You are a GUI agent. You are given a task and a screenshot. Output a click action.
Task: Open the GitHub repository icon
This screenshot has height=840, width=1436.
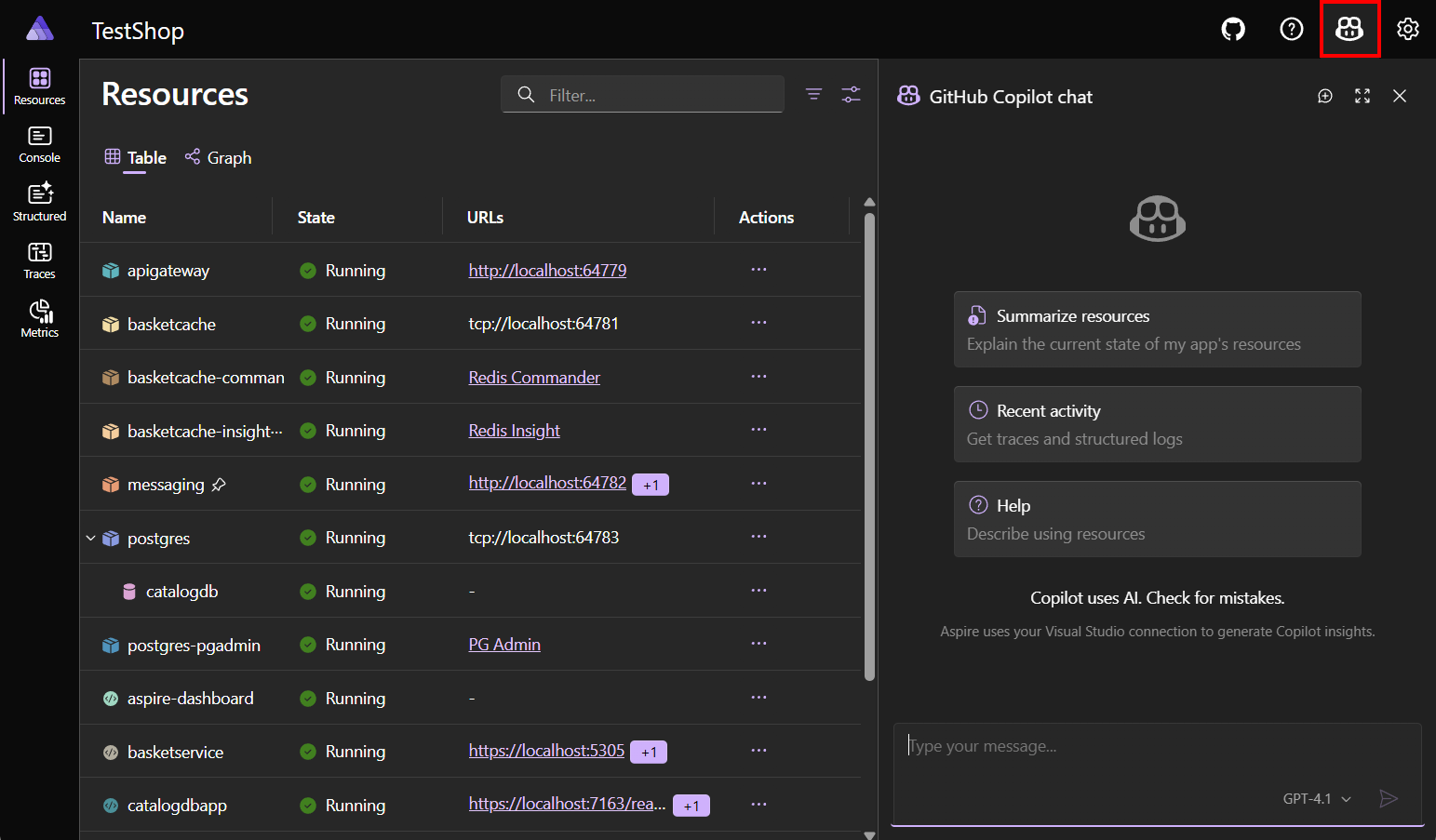[x=1232, y=29]
